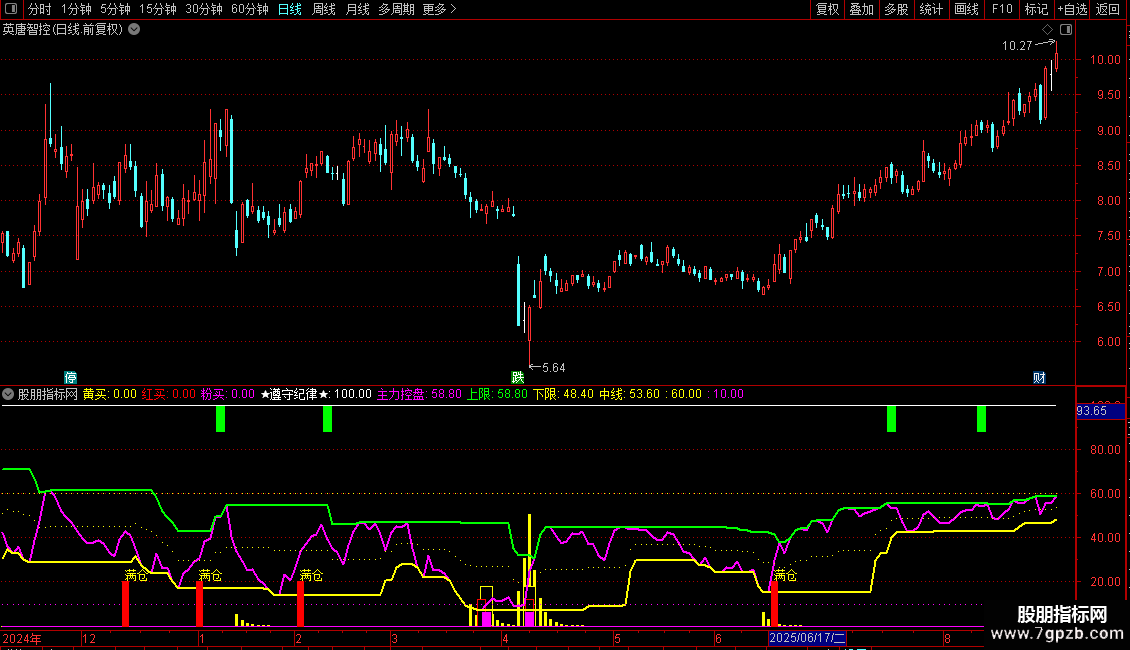Click the 财 financial report marker icon
Screen dimensions: 1130x650
pos(1039,378)
